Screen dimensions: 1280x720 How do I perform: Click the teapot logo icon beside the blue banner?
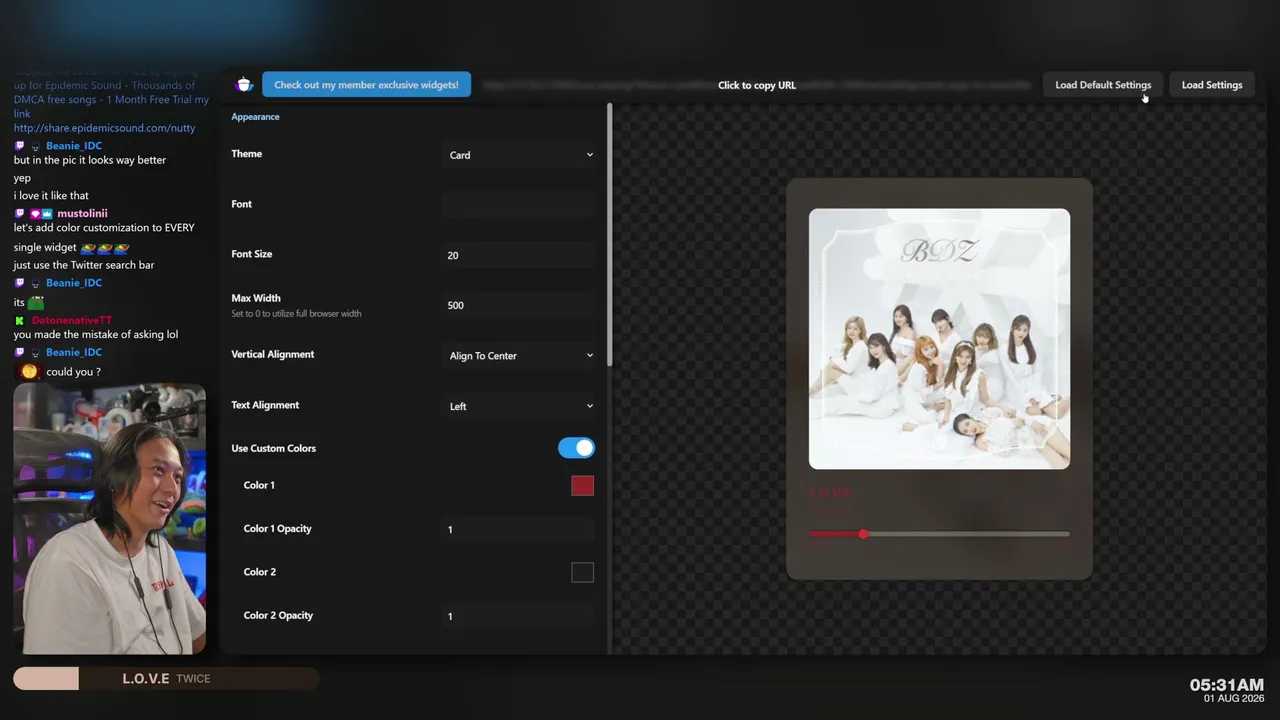[245, 85]
